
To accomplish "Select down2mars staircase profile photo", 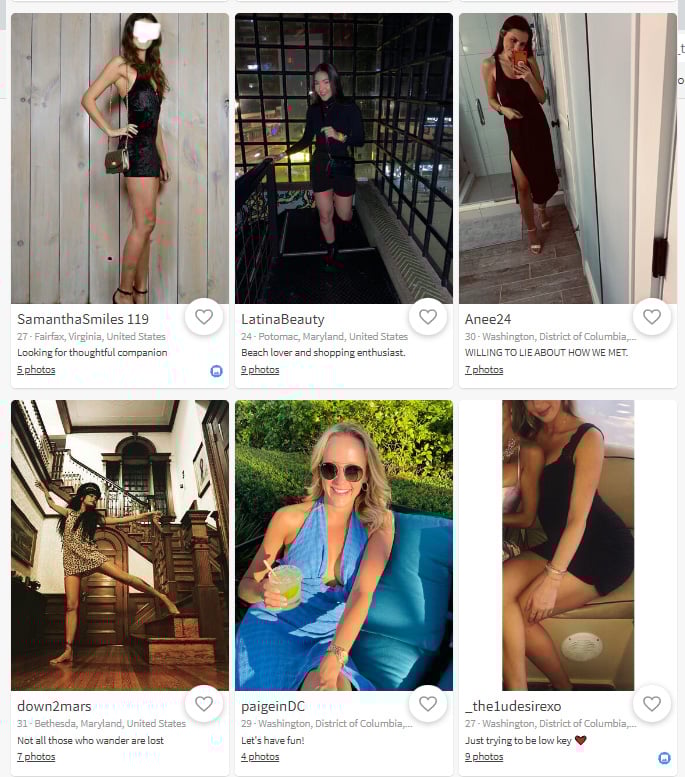I will click(120, 545).
